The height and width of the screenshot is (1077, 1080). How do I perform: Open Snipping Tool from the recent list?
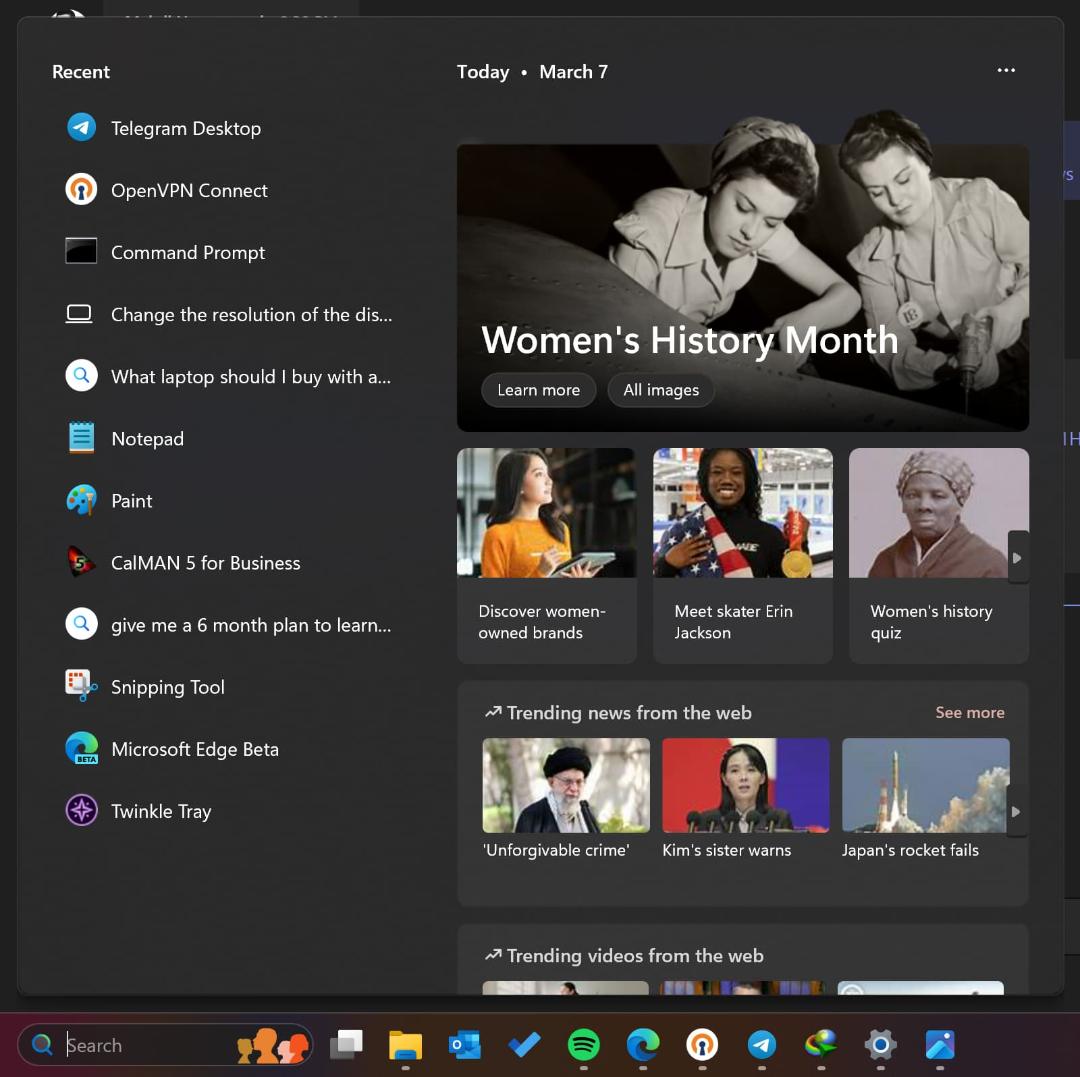[x=145, y=687]
